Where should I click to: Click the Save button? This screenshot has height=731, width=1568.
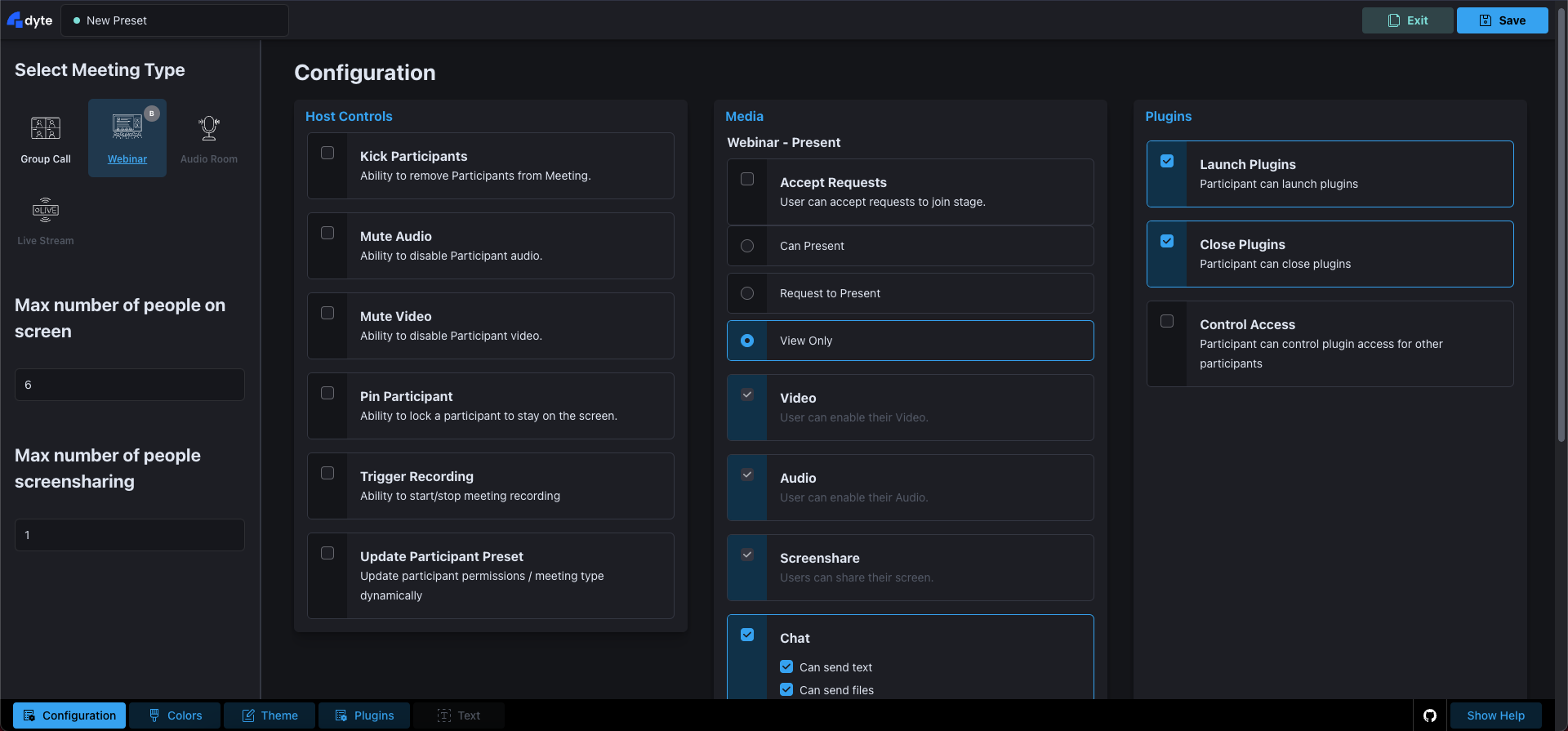1502,20
